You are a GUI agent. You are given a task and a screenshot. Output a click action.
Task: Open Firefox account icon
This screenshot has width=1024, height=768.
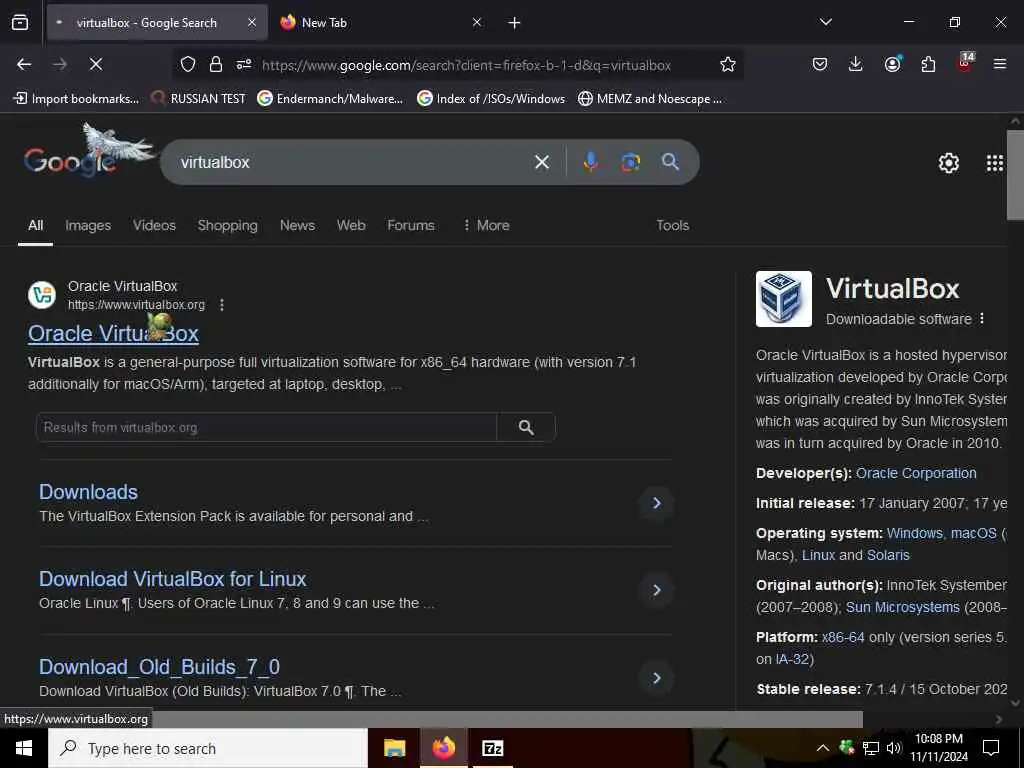point(892,64)
